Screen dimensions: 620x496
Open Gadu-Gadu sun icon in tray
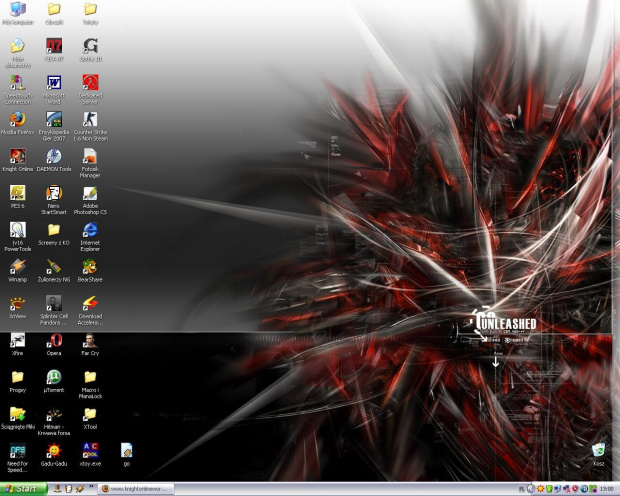[540, 489]
